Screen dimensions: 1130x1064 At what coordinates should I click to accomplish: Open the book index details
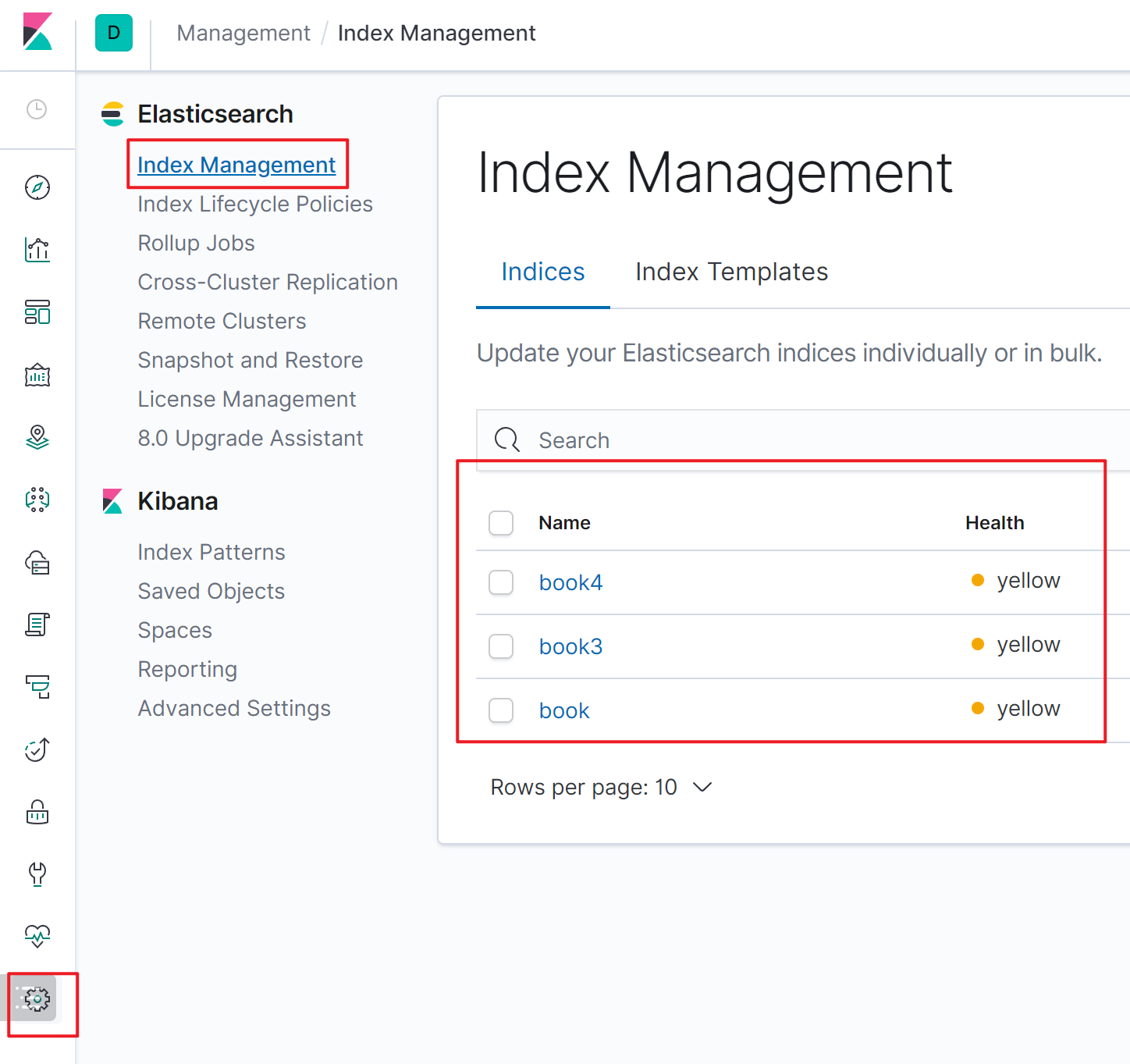(564, 710)
